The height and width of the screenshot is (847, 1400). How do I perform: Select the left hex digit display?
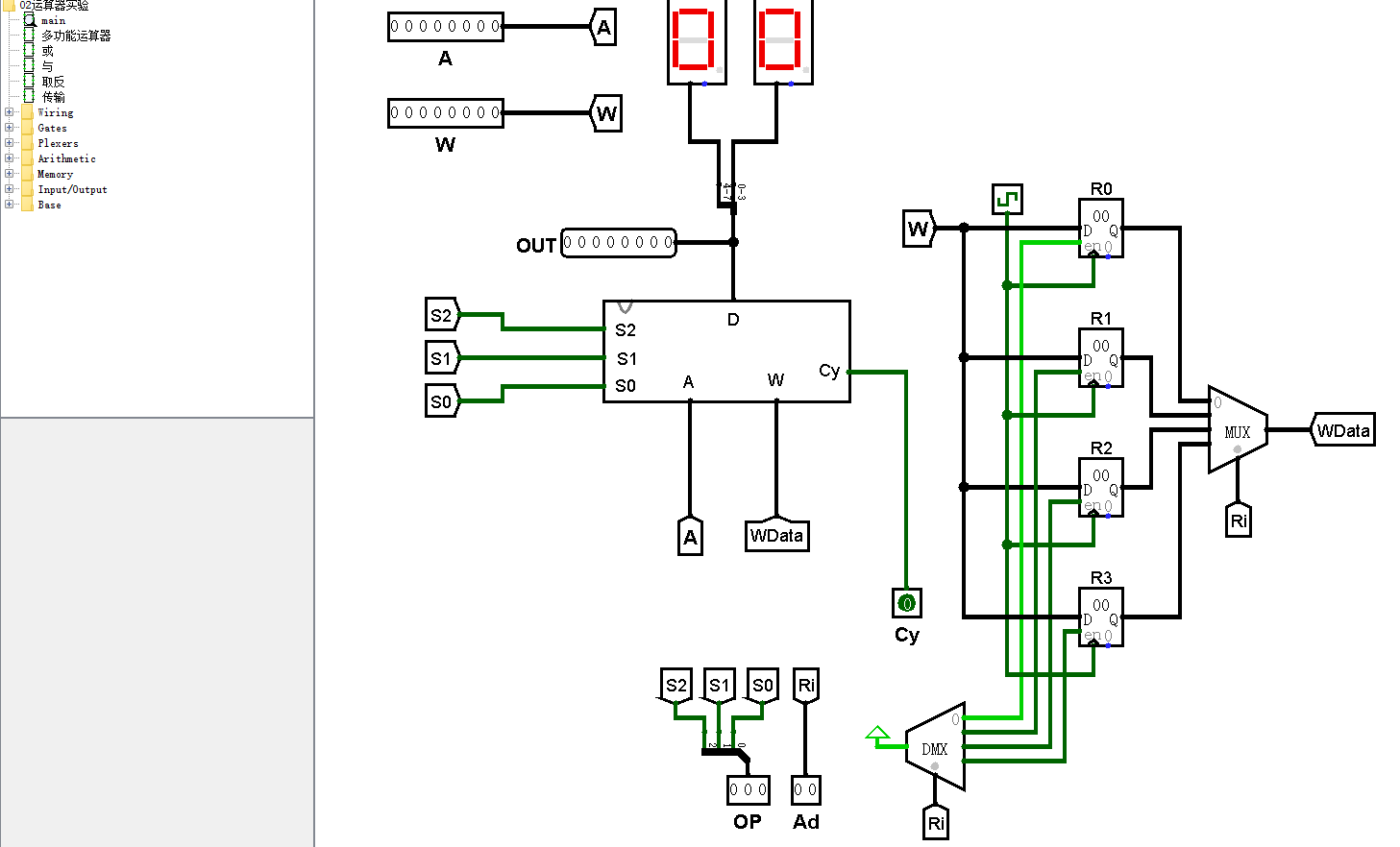click(697, 40)
